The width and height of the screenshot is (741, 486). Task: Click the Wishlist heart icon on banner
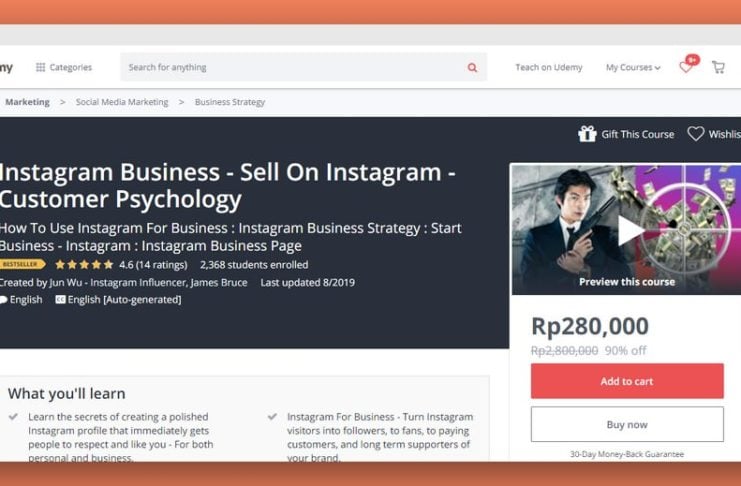pyautogui.click(x=696, y=134)
